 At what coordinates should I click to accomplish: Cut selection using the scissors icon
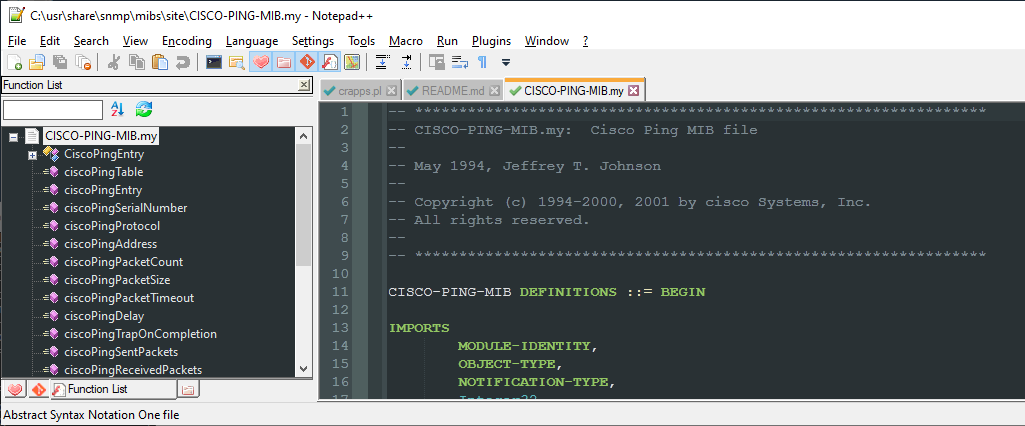[x=113, y=62]
